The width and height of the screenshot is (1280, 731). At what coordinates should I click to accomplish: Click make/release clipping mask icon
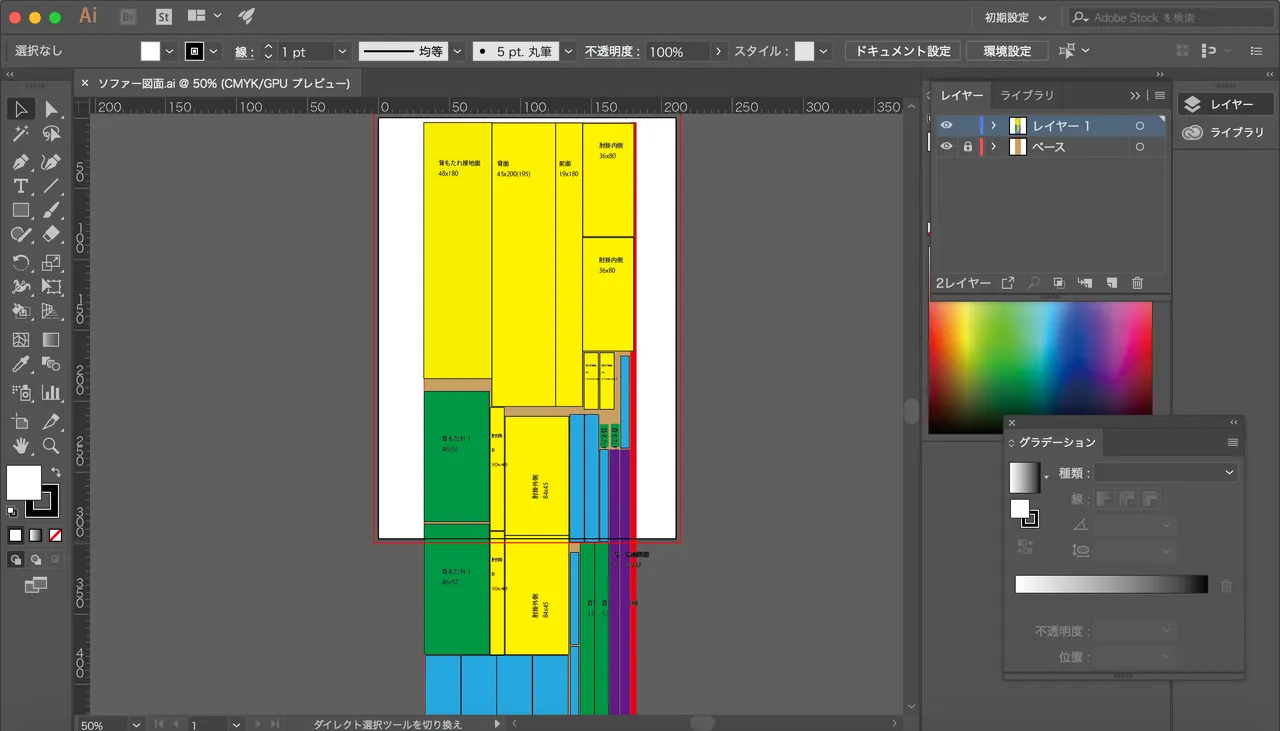pyautogui.click(x=1059, y=284)
